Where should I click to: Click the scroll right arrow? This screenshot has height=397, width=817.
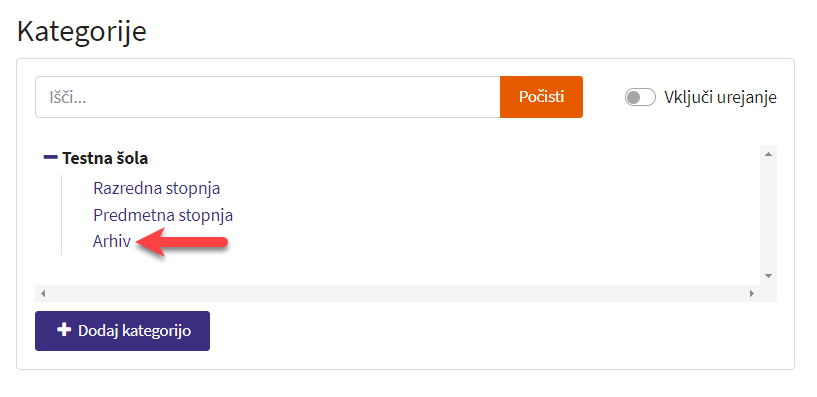point(752,293)
